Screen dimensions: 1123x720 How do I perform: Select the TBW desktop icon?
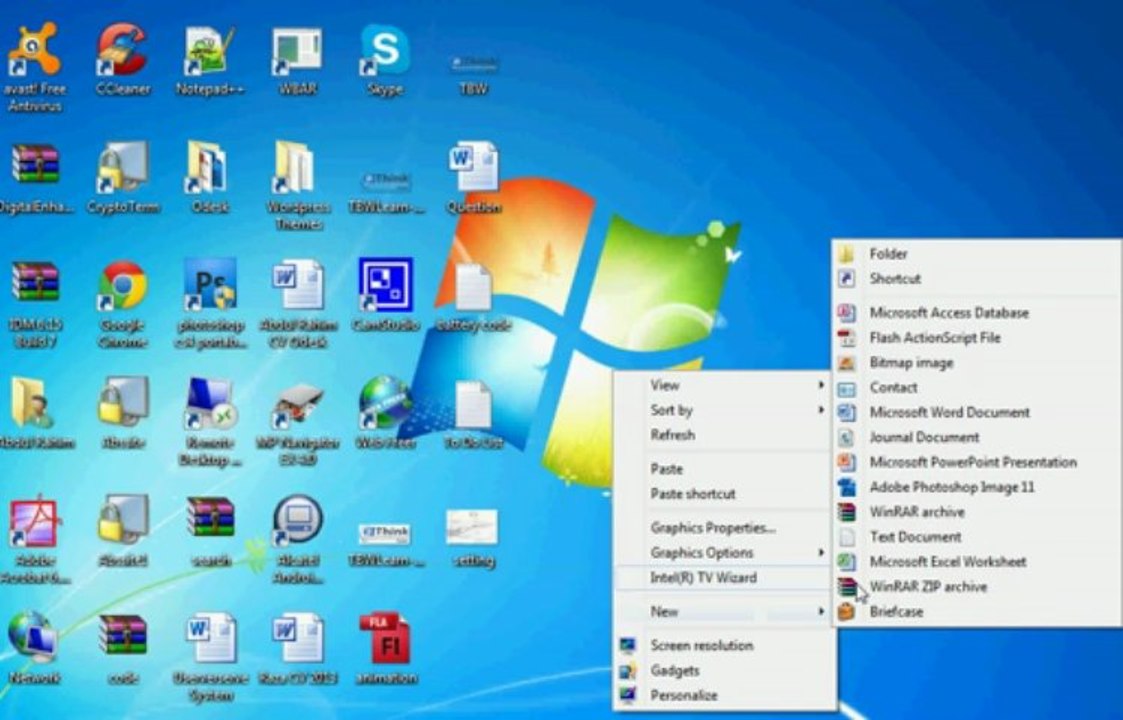(473, 75)
